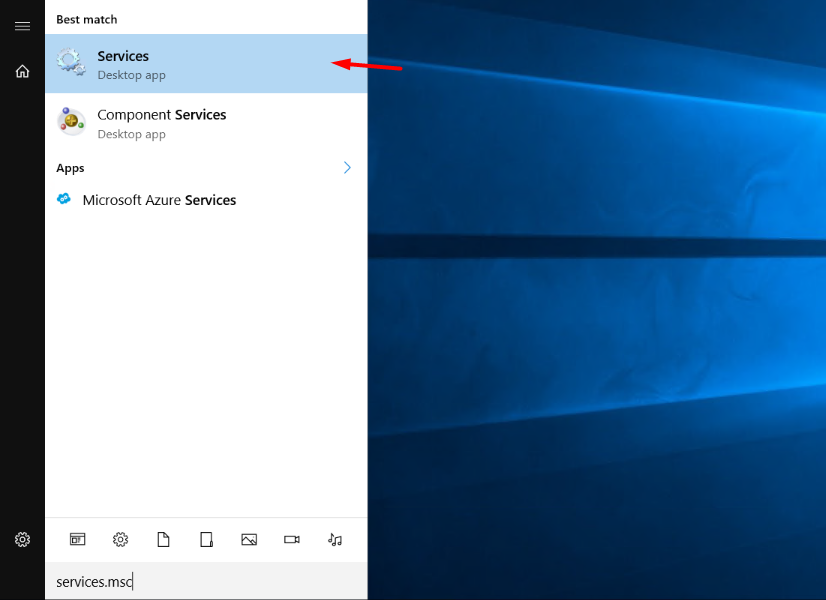Open Settings from the sidebar gear
Viewport: 826px width, 600px height.
click(22, 539)
